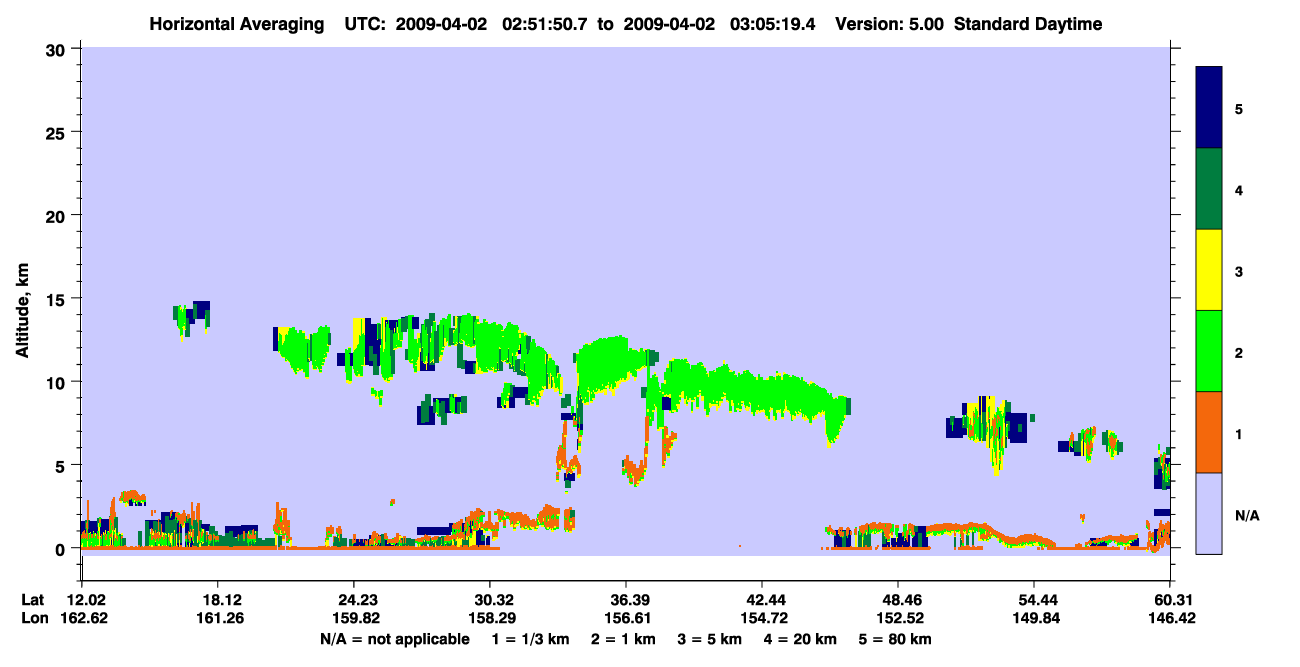Image resolution: width=1300 pixels, height=667 pixels.
Task: Click the latitude value 18.12
Action: pyautogui.click(x=218, y=600)
